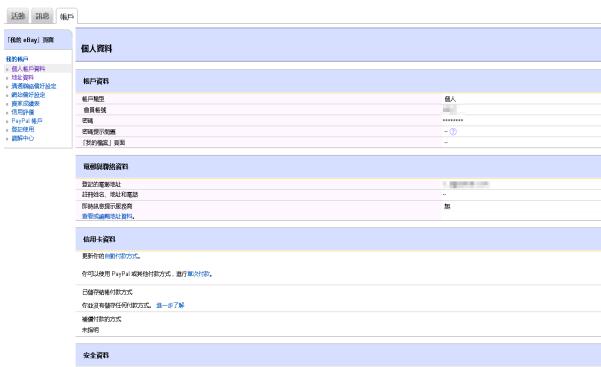This screenshot has height=367, width=601.
Task: Click the 密碼提示問題 row label
Action: click(99, 132)
